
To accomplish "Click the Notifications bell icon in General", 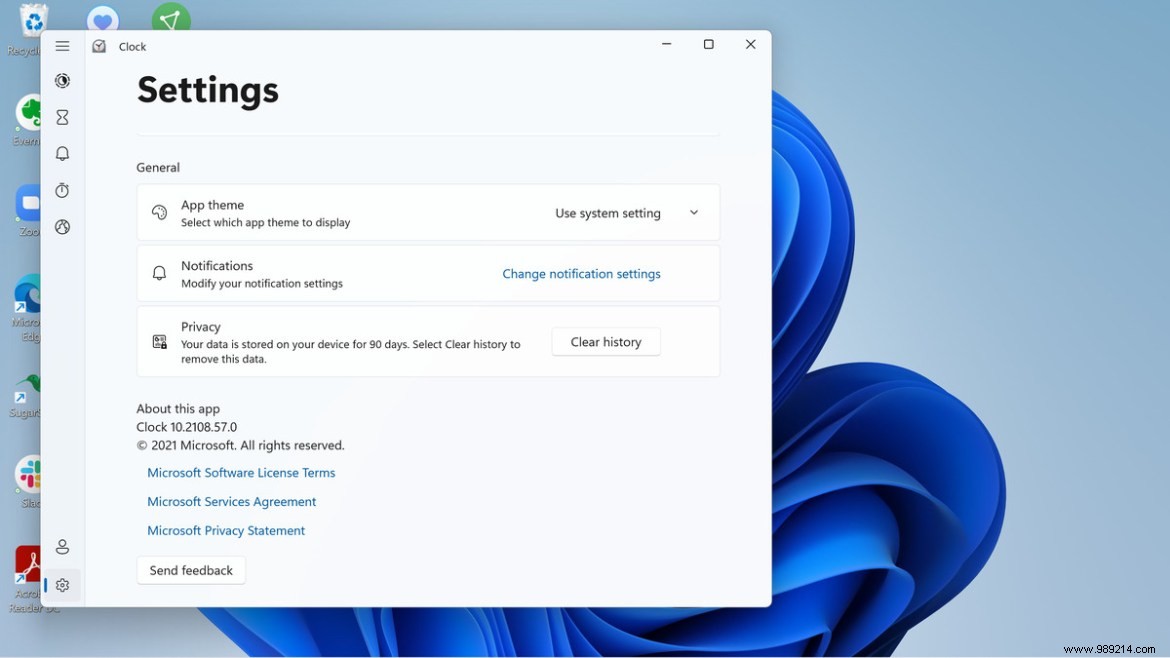I will coord(159,273).
